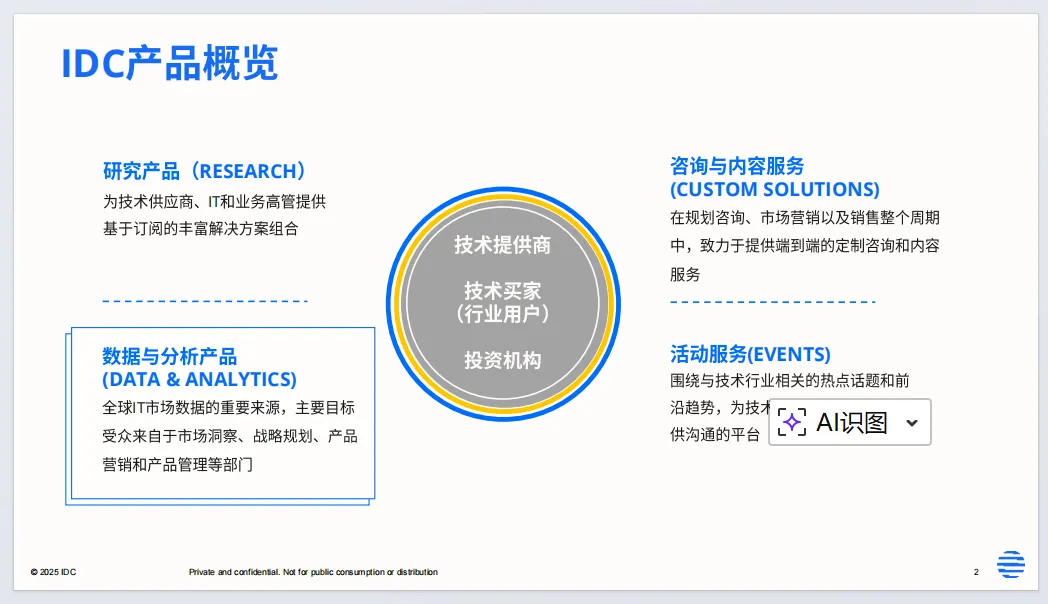
Task: Click 技术提供商 in the circle
Action: tap(503, 245)
